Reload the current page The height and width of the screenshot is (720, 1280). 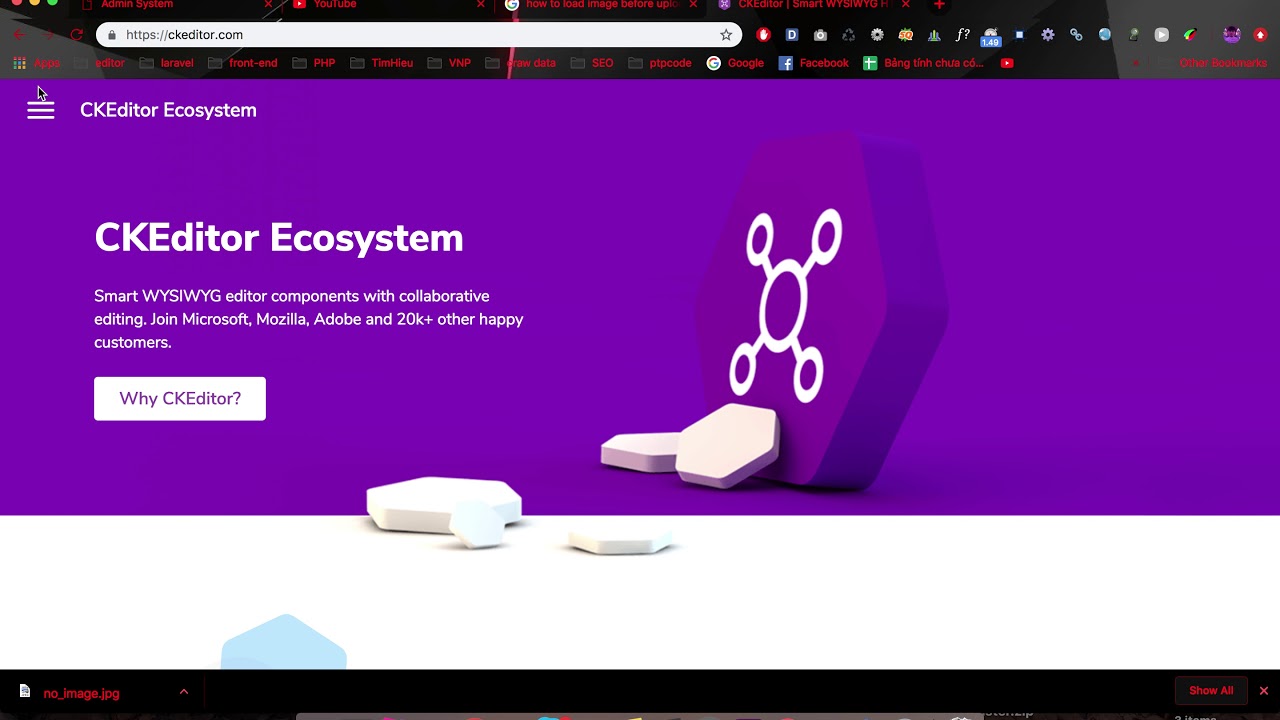point(76,35)
